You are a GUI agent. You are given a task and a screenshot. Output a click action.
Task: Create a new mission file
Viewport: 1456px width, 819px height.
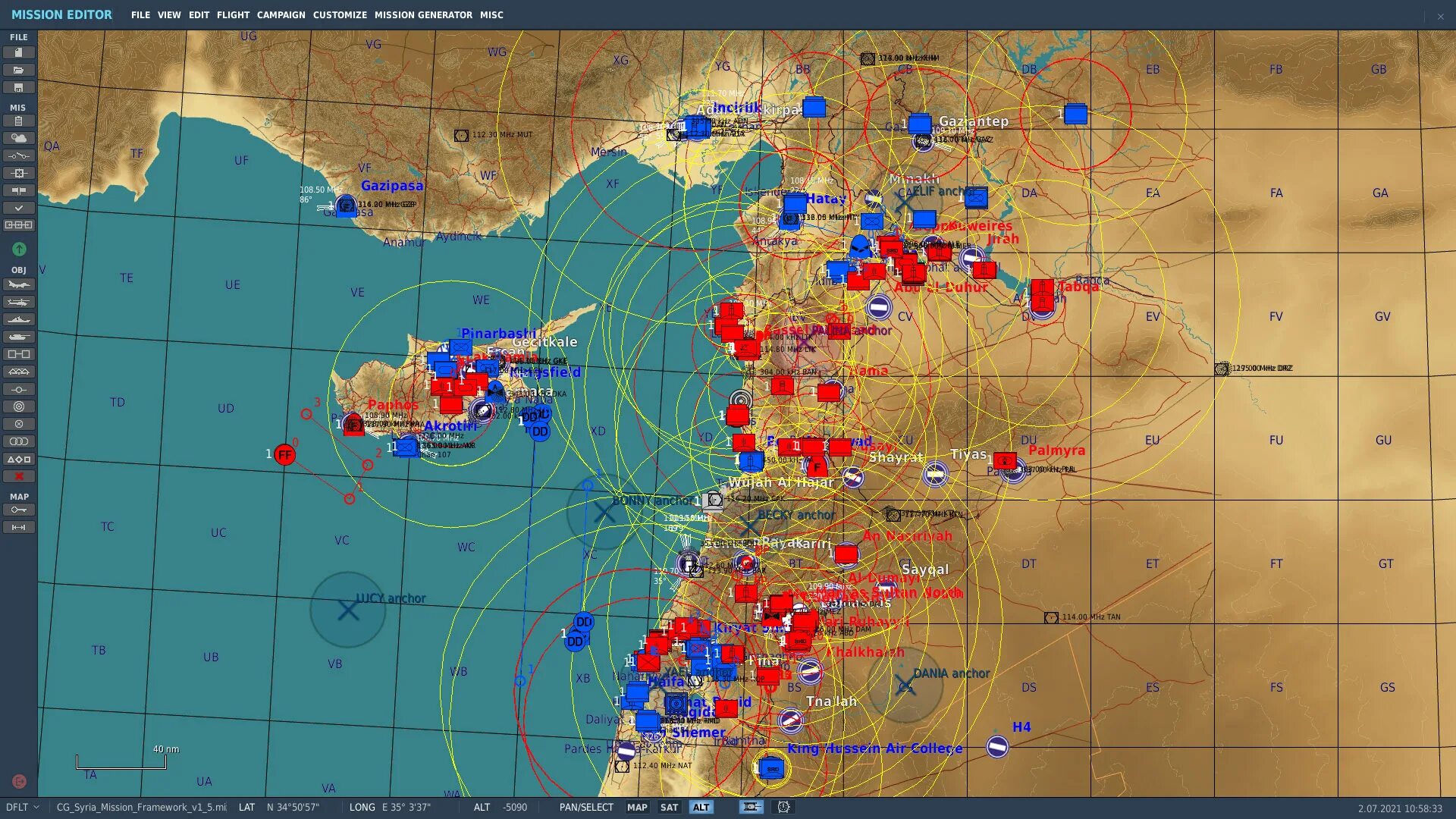point(19,52)
